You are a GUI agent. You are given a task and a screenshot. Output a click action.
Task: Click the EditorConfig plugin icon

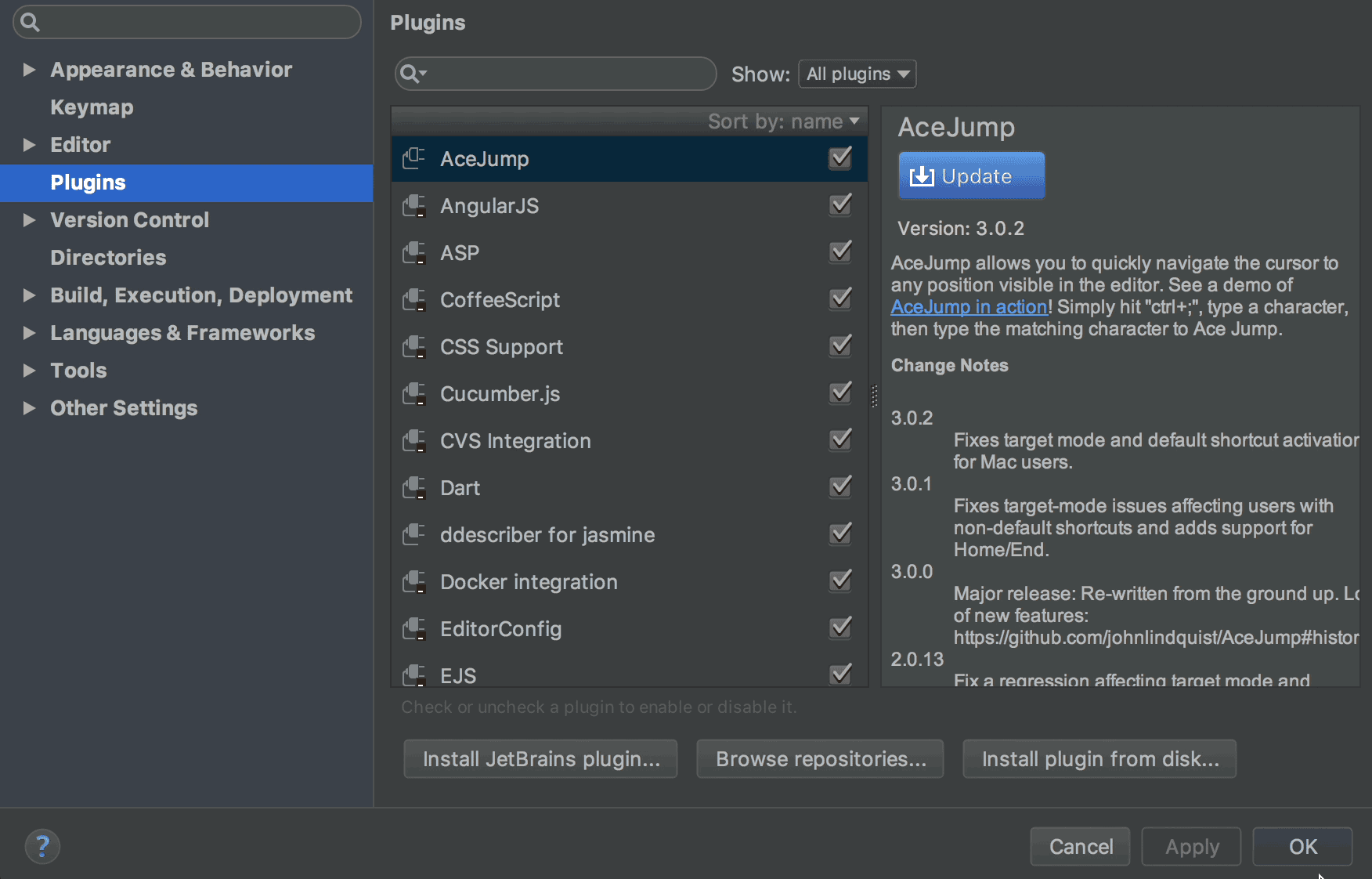tap(414, 628)
